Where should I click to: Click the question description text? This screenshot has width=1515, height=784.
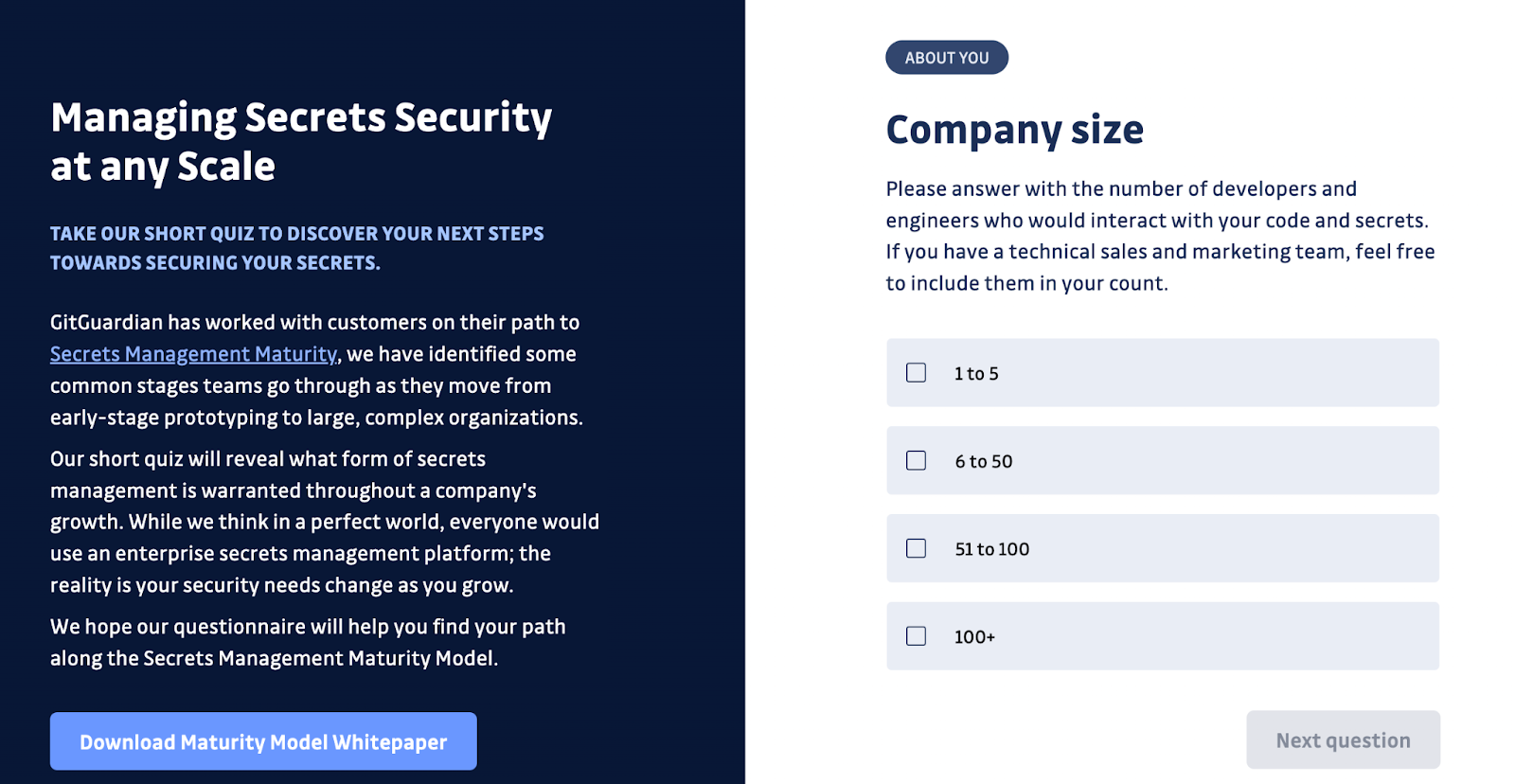tap(1159, 235)
